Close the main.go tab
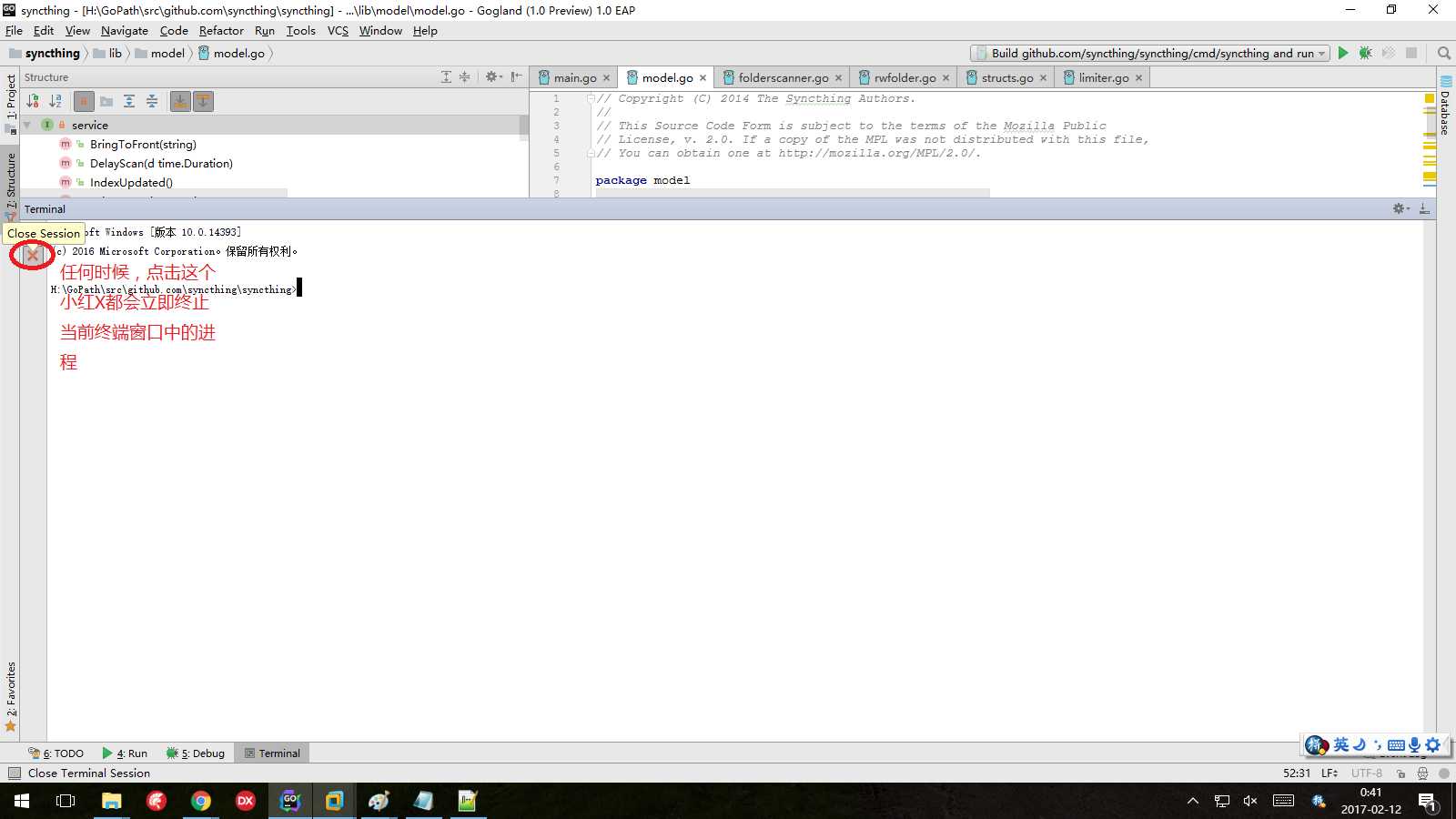The width and height of the screenshot is (1456, 819). tap(606, 78)
